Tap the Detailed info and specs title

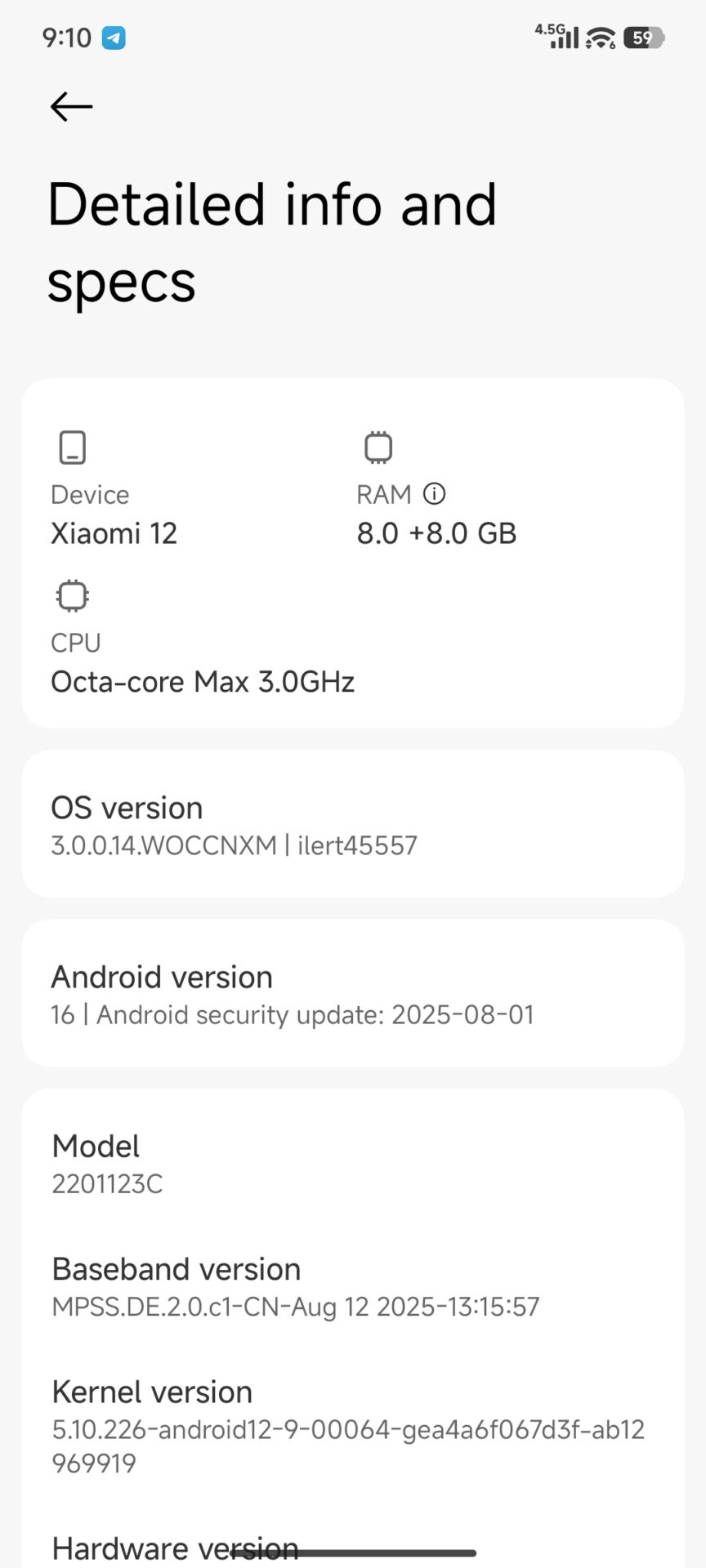point(272,243)
